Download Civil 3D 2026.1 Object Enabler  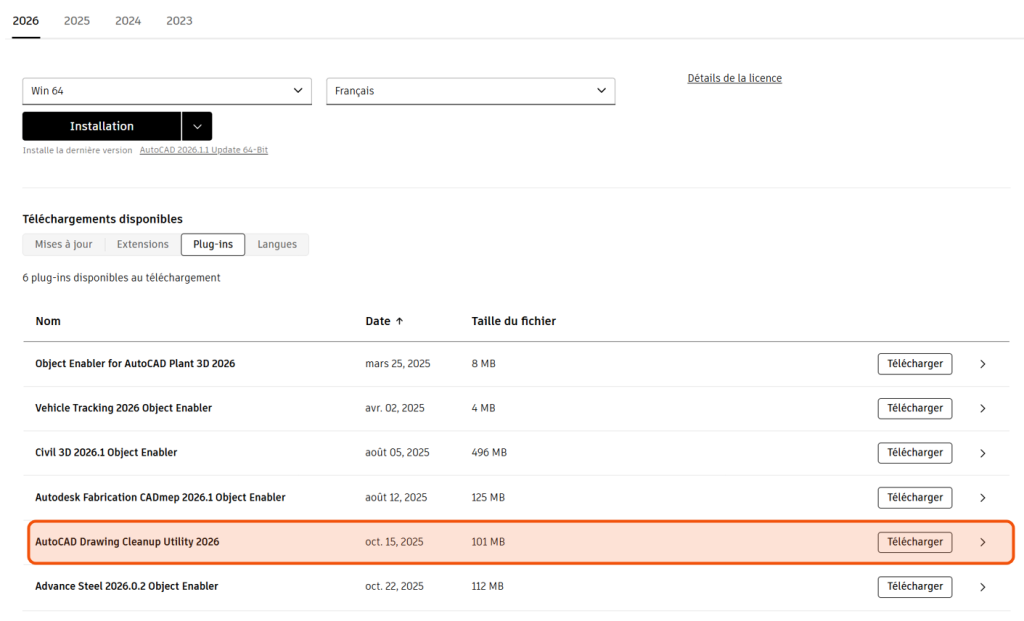pos(914,453)
